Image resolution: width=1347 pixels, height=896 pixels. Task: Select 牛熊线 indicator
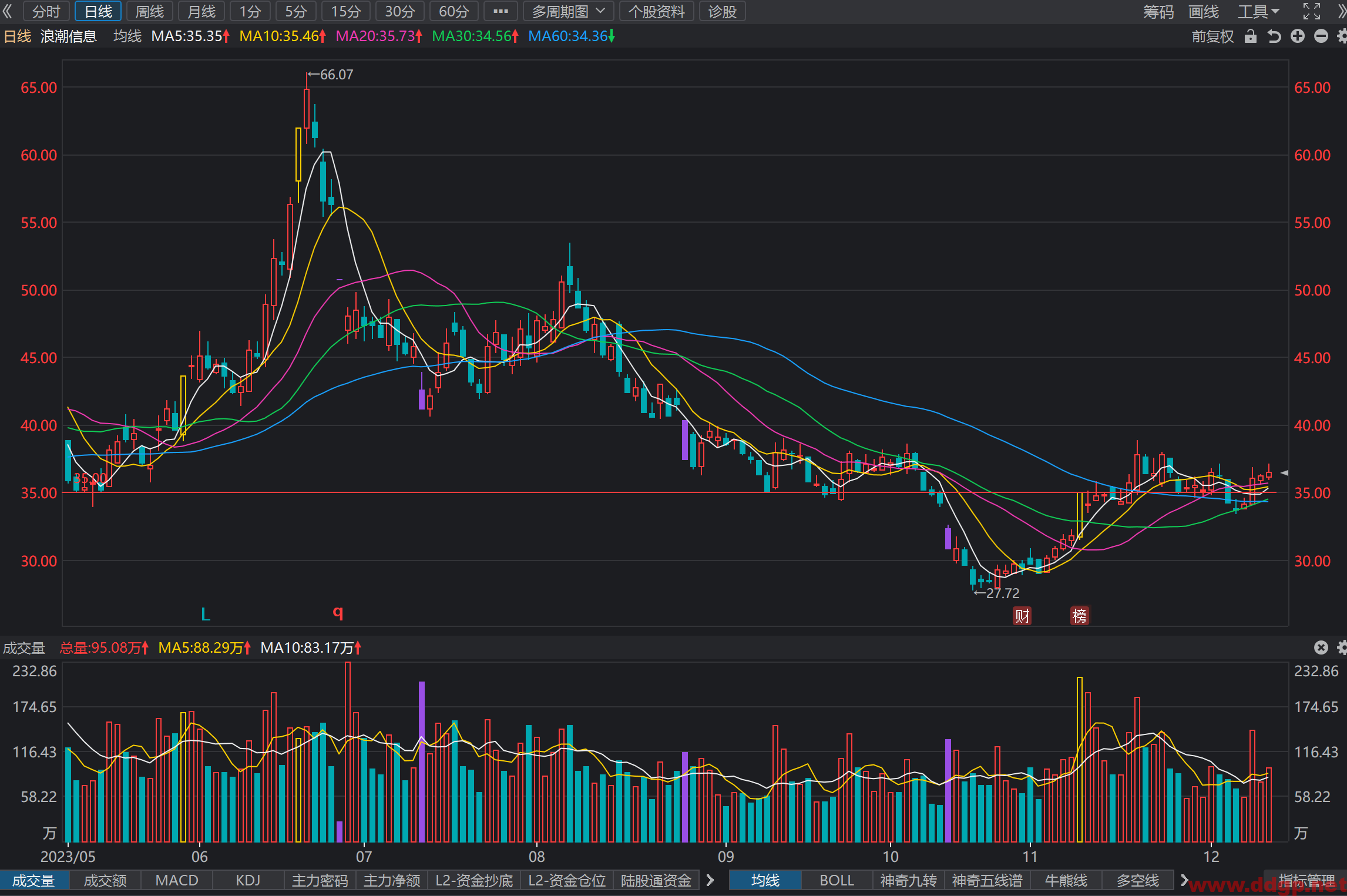click(1066, 880)
